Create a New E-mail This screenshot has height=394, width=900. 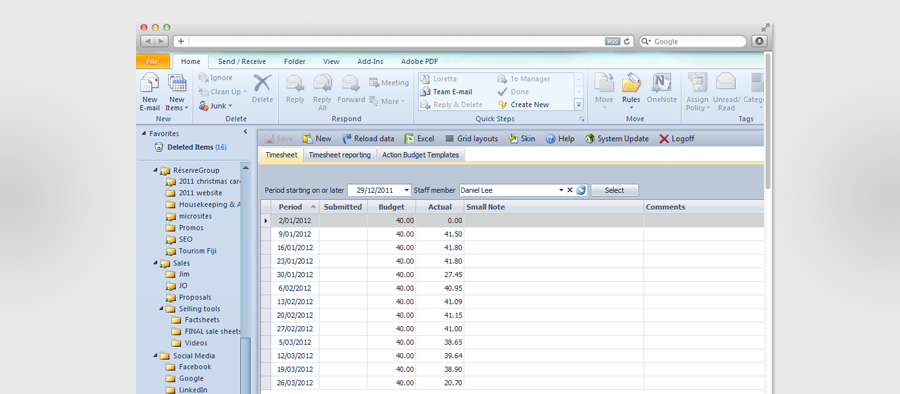point(150,92)
